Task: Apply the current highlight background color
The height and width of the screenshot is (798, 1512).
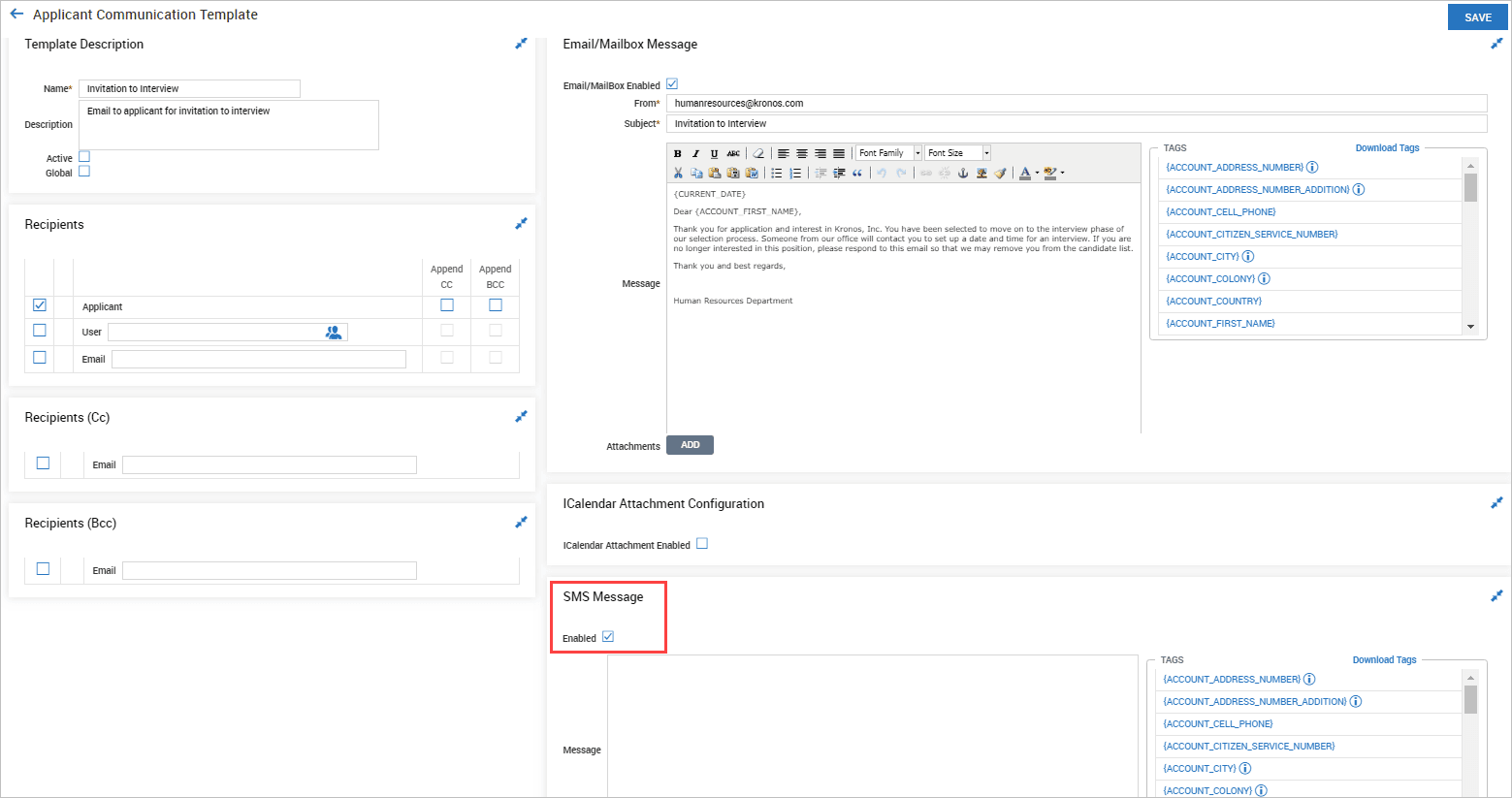Action: pos(1050,173)
